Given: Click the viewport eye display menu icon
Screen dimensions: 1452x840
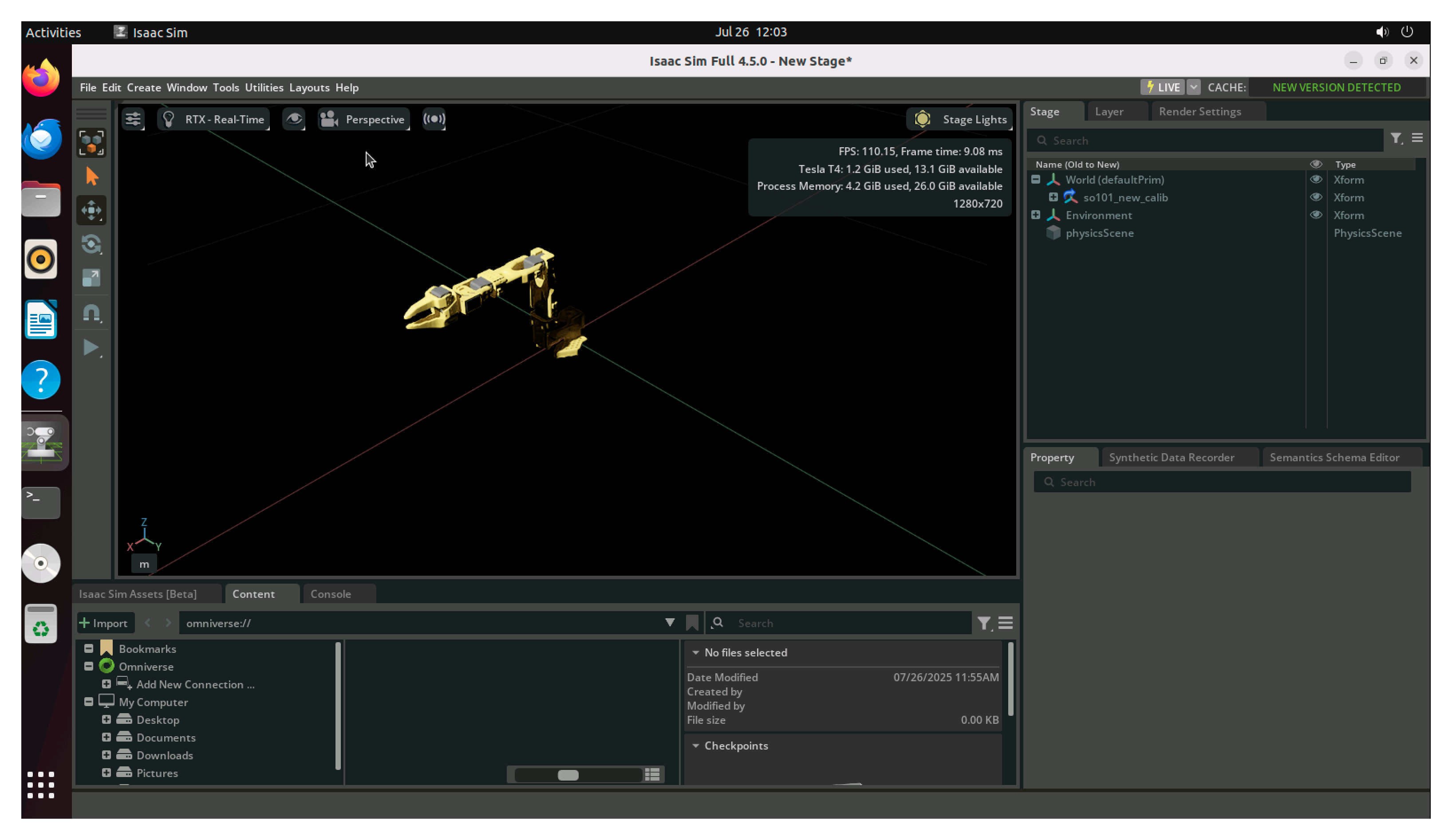Looking at the screenshot, I should point(294,119).
